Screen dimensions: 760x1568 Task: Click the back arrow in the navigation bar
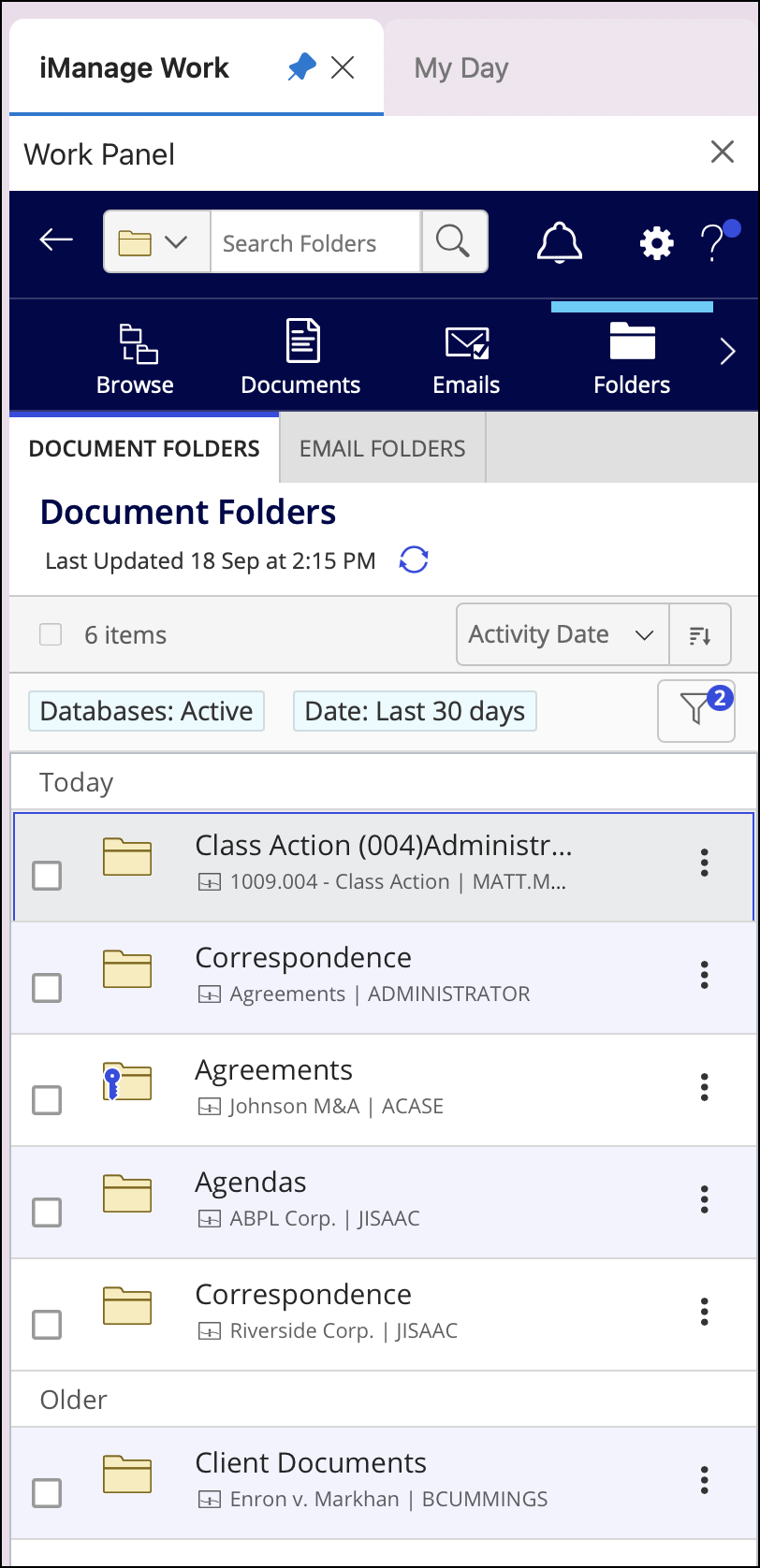55,240
